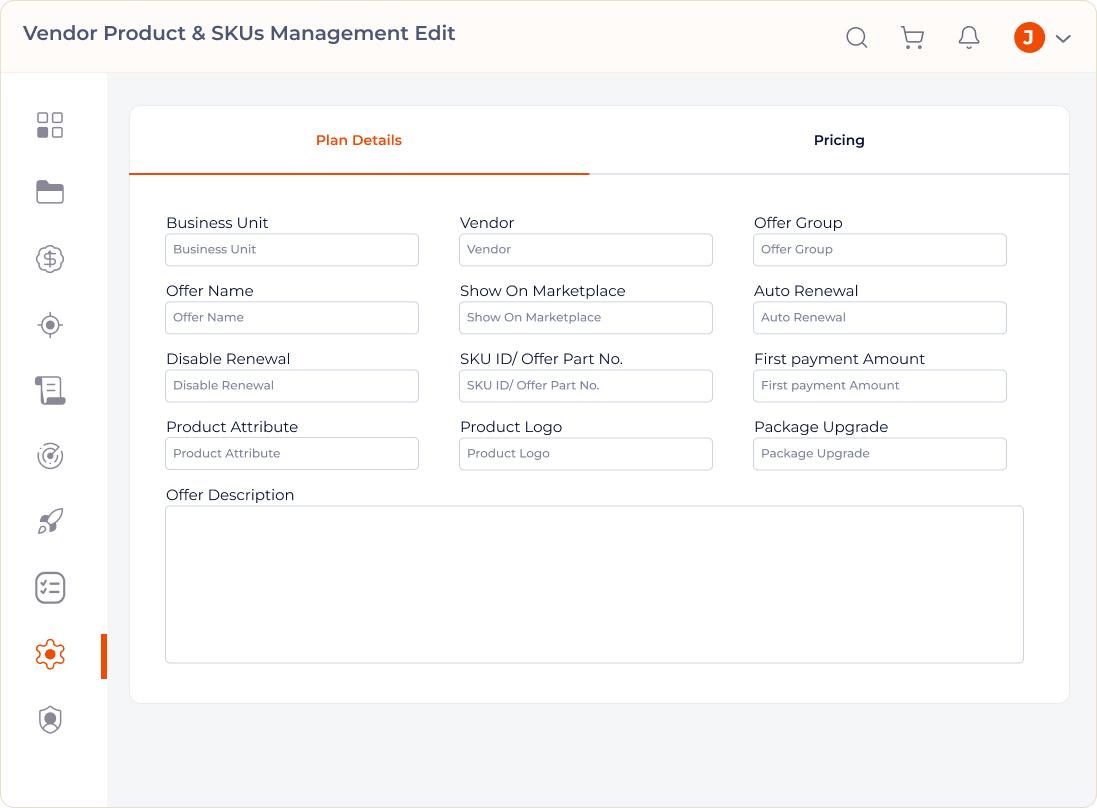Screen dimensions: 1097x808
Task: Click the 'Package Upgrade' label above its field
Action: (x=821, y=427)
